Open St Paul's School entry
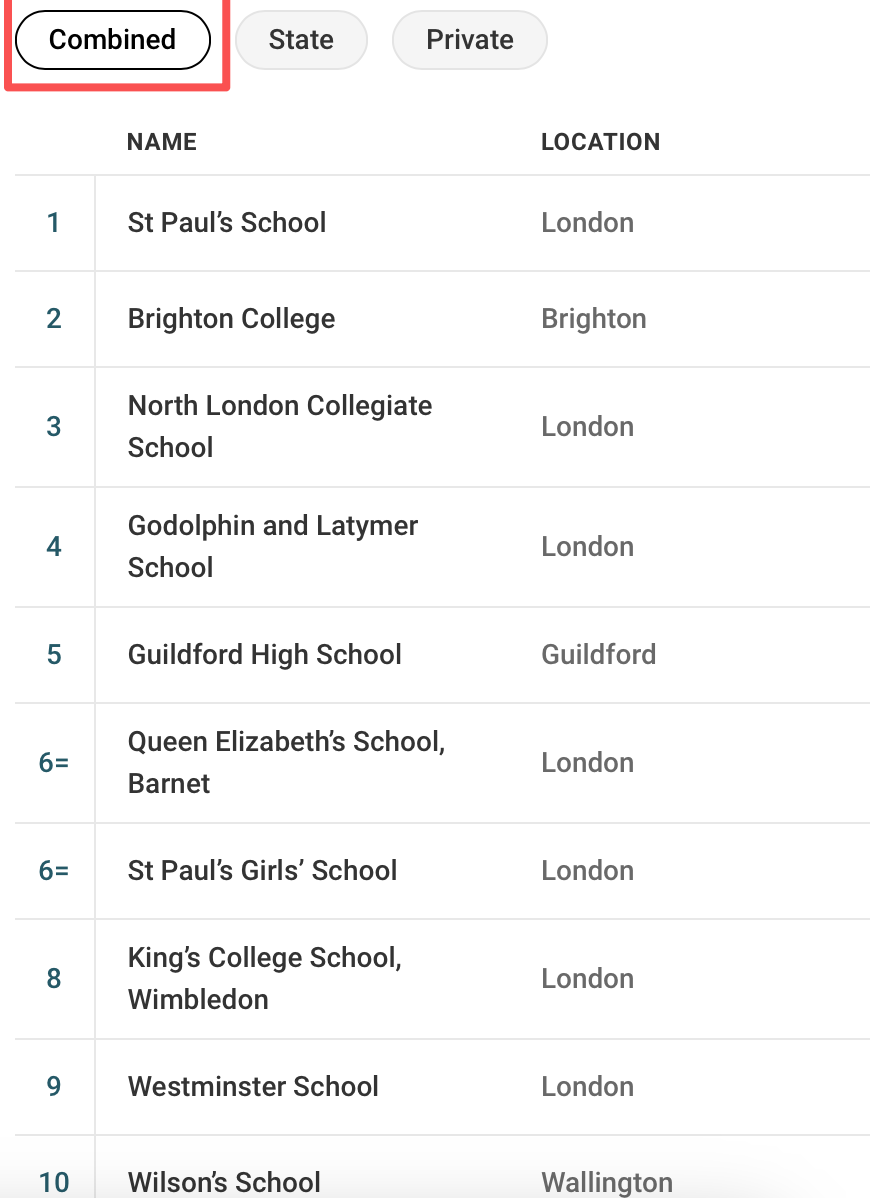The height and width of the screenshot is (1198, 870). [x=227, y=222]
